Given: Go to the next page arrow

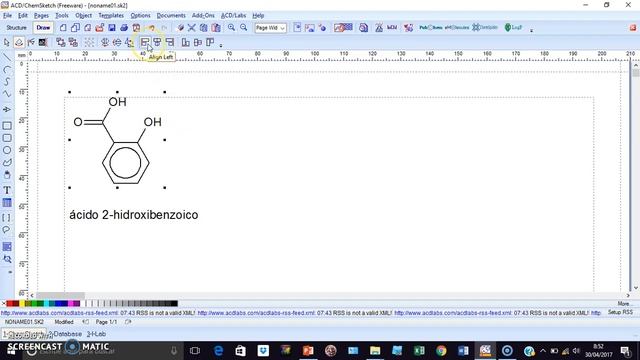Looking at the screenshot, I should pos(128,322).
